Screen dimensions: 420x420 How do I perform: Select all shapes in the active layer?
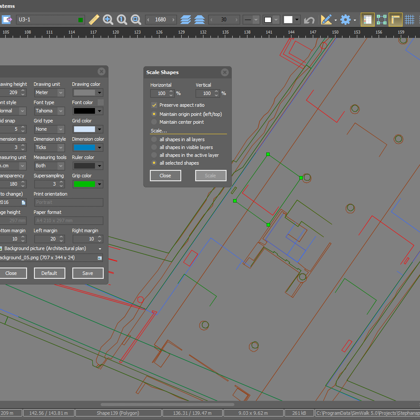coord(154,155)
